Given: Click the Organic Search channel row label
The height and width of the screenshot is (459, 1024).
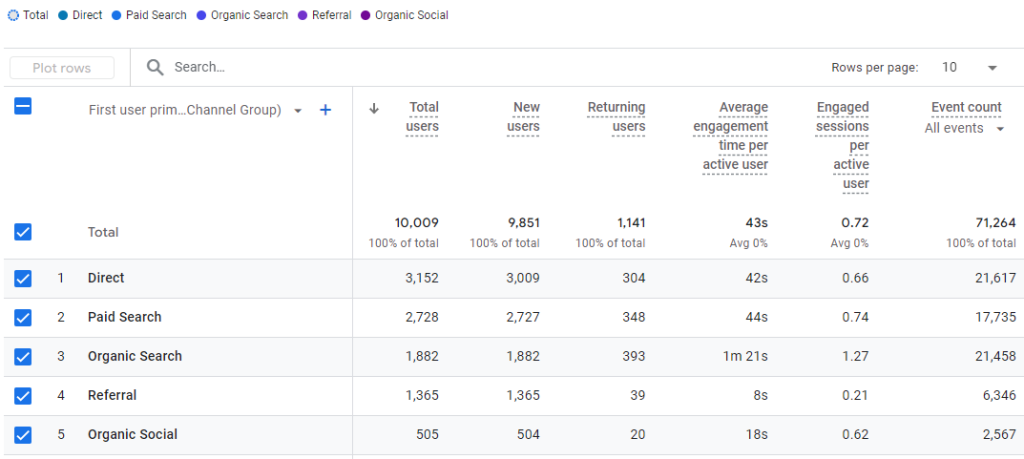Looking at the screenshot, I should (135, 356).
